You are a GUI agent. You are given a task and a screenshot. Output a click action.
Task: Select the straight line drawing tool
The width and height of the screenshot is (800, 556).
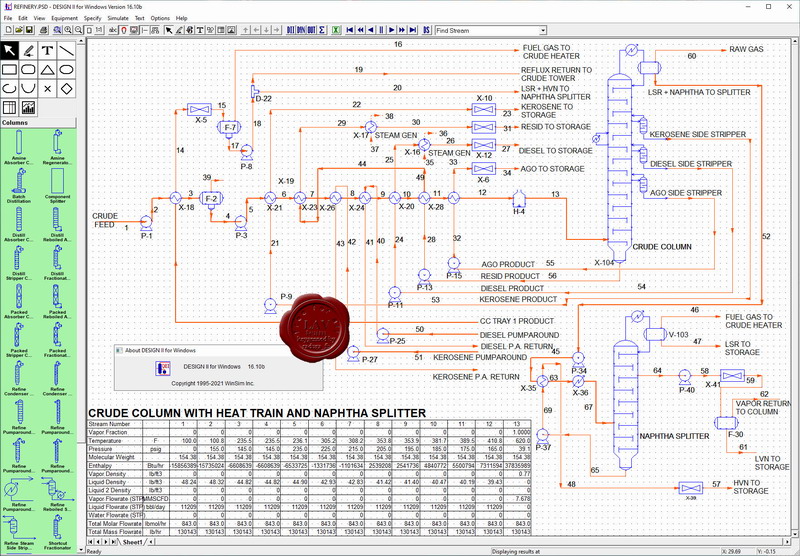click(x=66, y=50)
